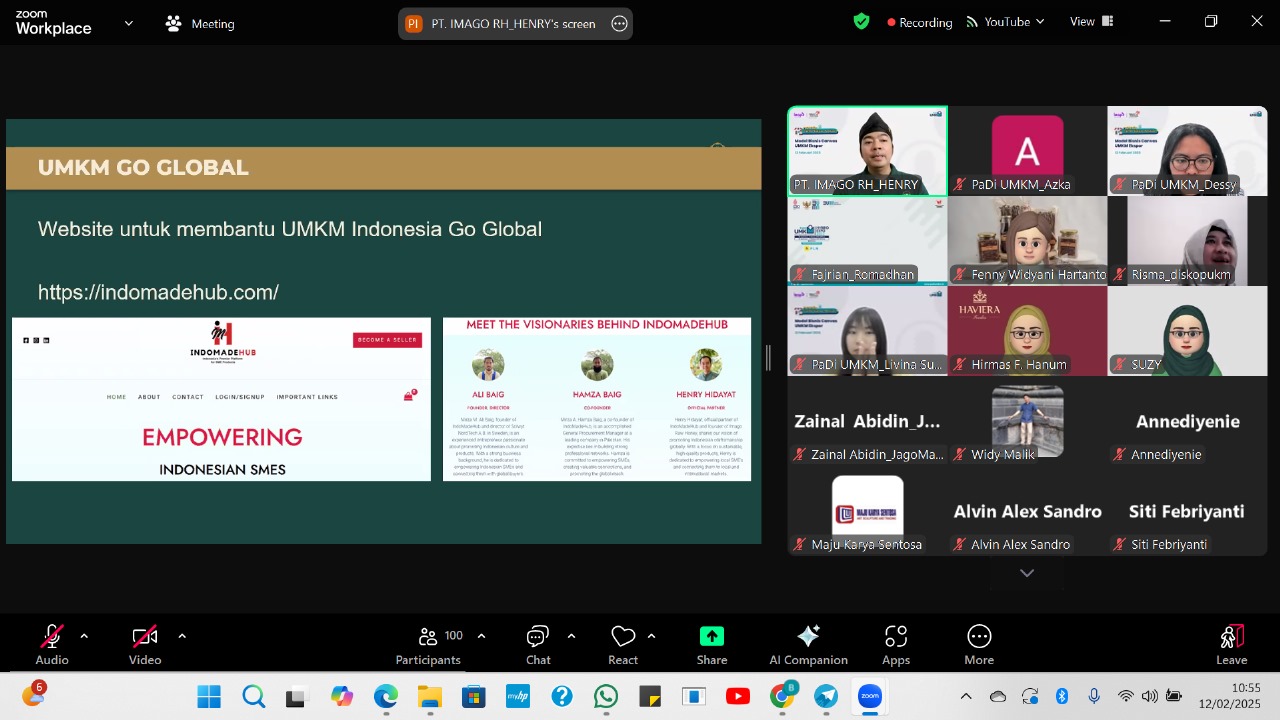Click the CONTACT link in the shared website
The width and height of the screenshot is (1280, 720).
tap(188, 397)
